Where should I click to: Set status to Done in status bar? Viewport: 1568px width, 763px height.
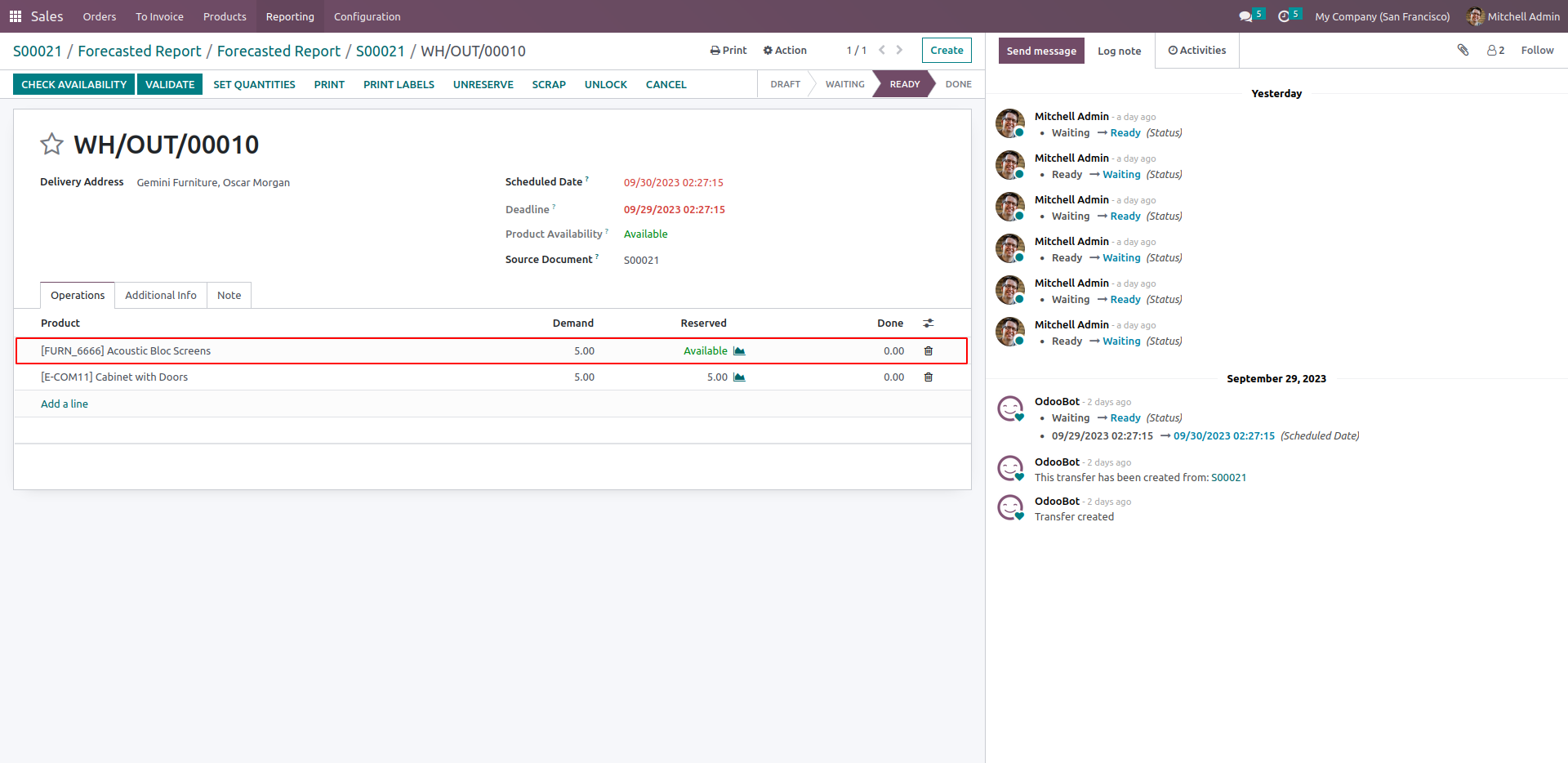958,84
